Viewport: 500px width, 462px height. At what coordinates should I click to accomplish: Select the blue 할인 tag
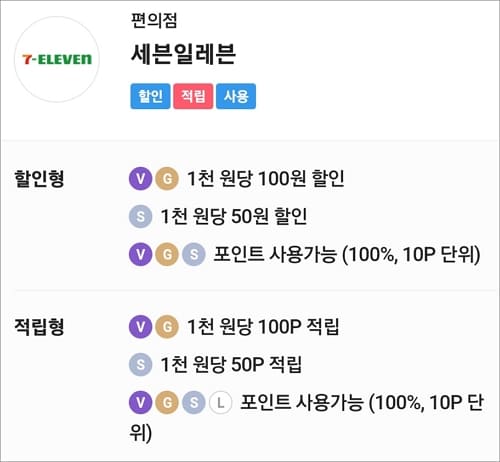tap(150, 96)
